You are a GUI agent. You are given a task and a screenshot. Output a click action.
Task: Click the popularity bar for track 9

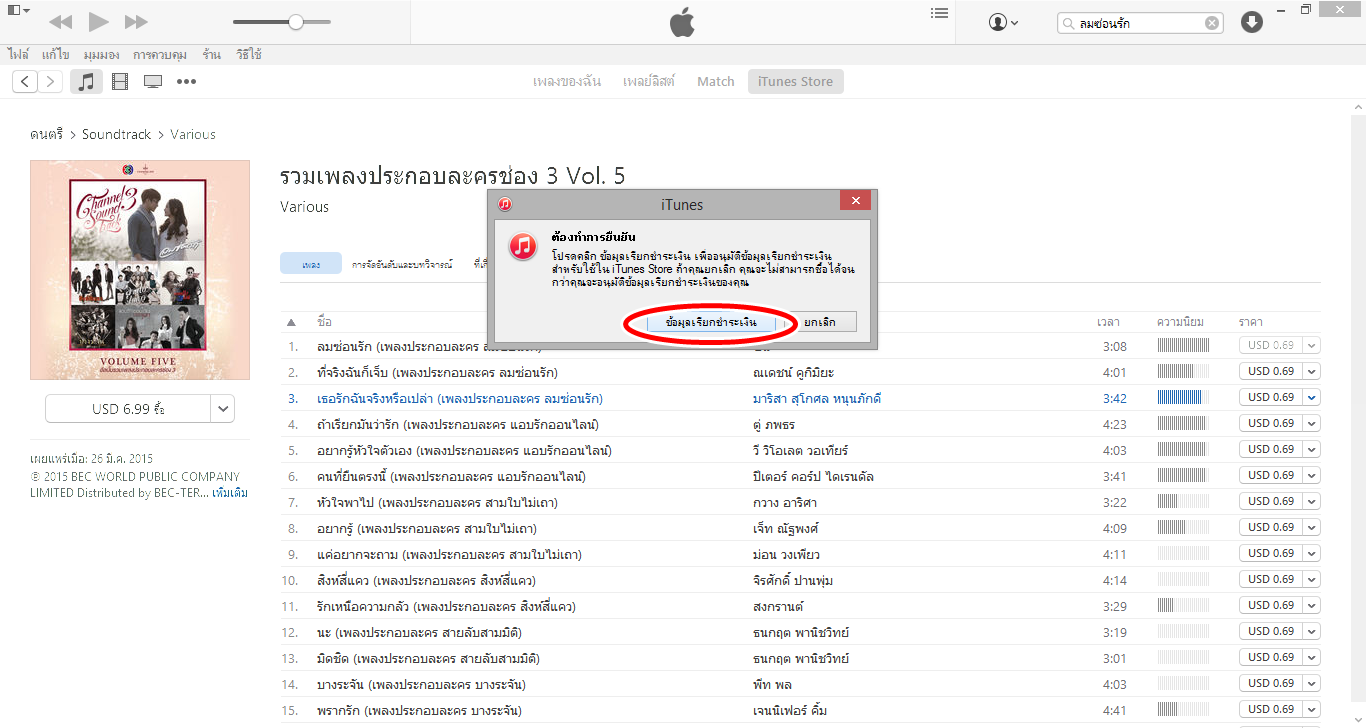click(x=1183, y=553)
